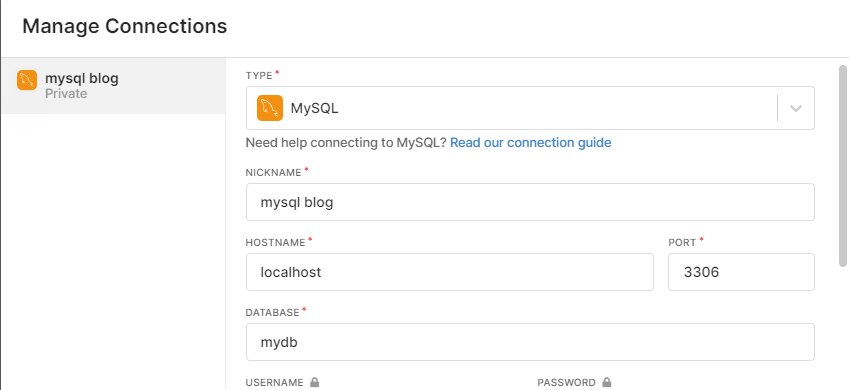Click the lock icon next to PASSWORD
849x390 pixels.
[606, 382]
